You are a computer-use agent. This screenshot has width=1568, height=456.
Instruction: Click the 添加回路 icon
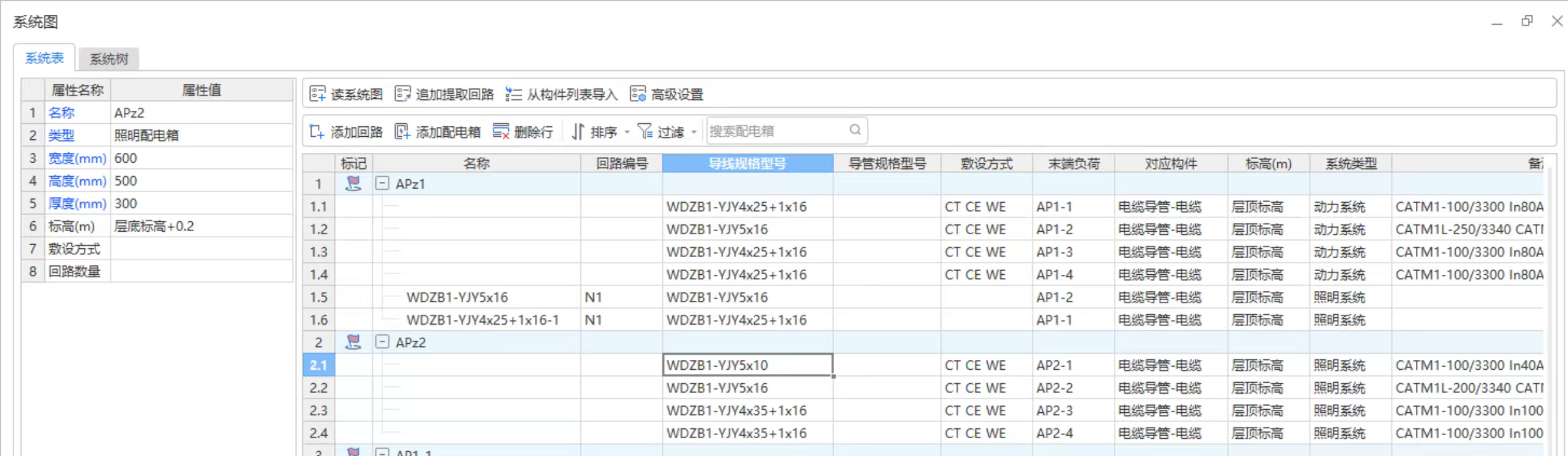317,131
